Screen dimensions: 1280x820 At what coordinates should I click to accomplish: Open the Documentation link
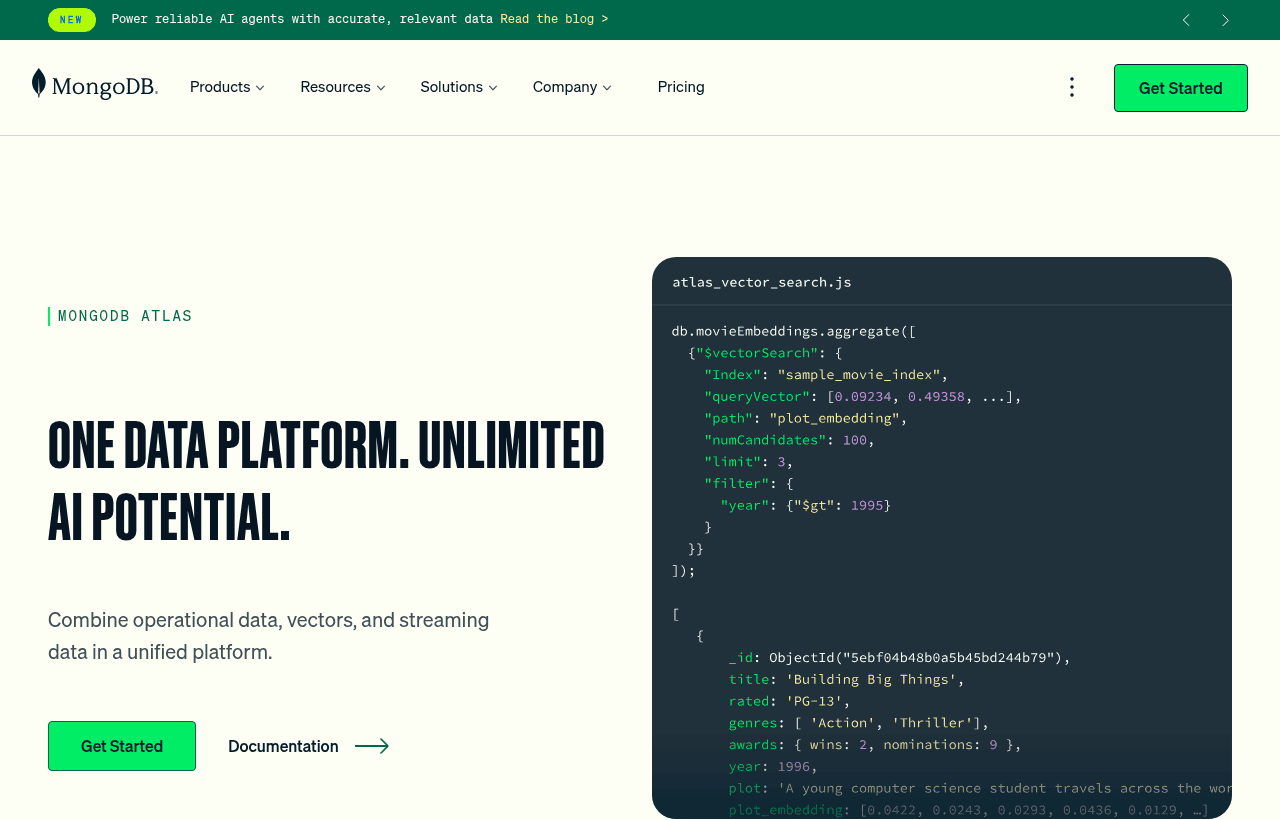[x=283, y=746]
